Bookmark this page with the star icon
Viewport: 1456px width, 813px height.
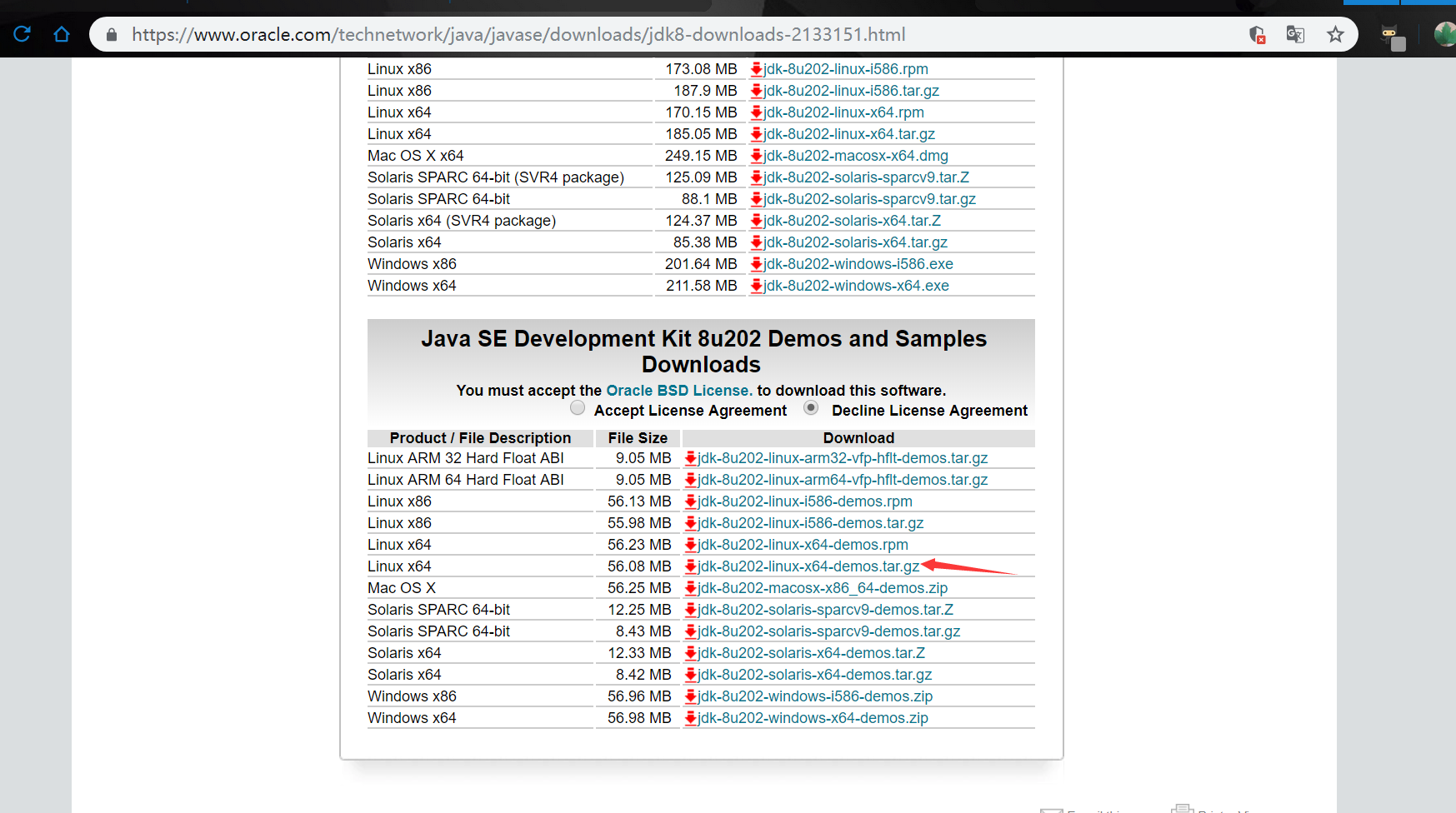1336,34
